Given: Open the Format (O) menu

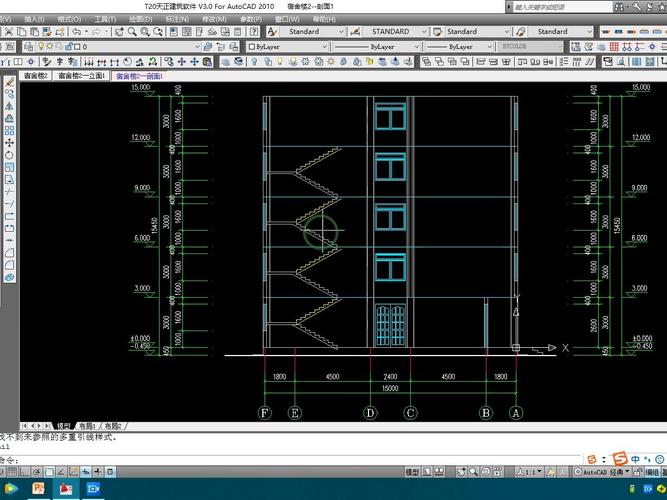Looking at the screenshot, I should 69,19.
